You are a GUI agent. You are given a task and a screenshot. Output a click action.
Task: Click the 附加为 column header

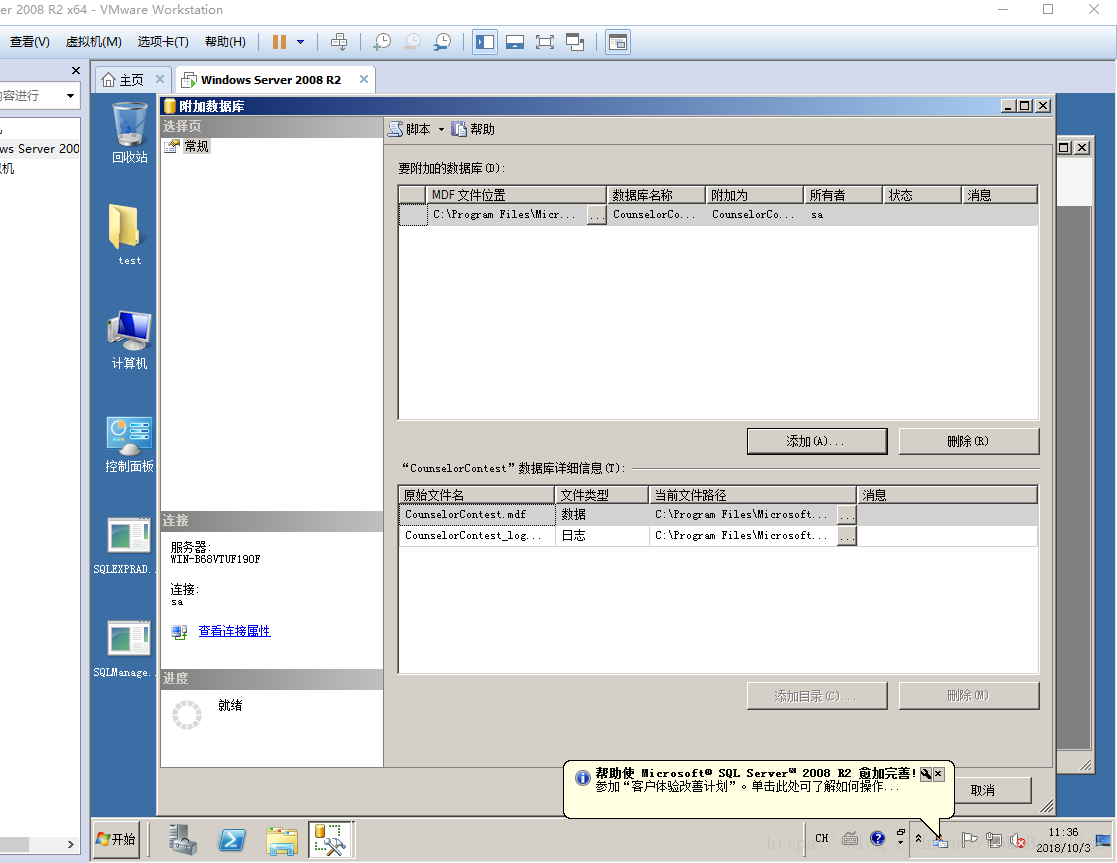(754, 195)
